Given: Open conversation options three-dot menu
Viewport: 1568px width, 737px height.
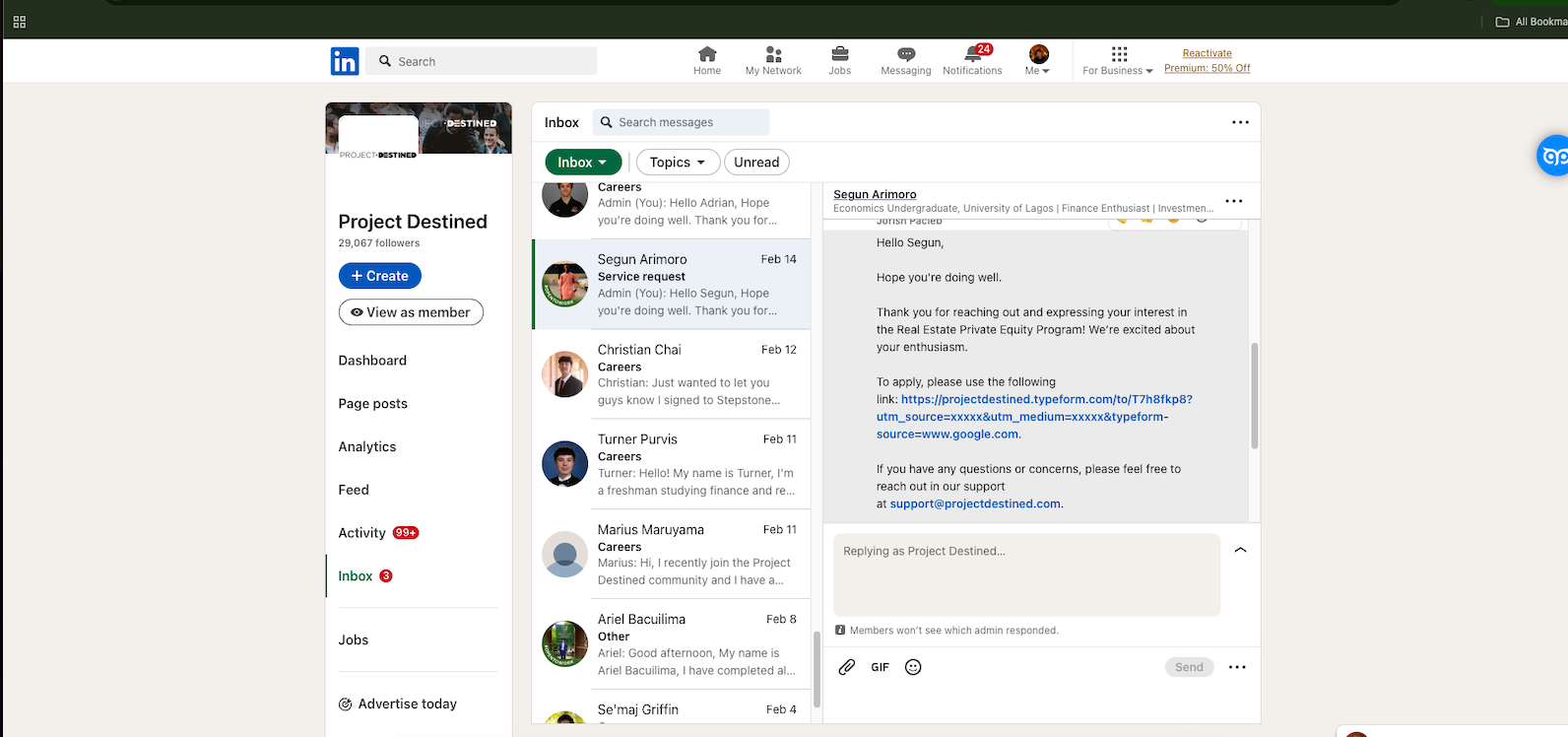Looking at the screenshot, I should click(x=1234, y=201).
